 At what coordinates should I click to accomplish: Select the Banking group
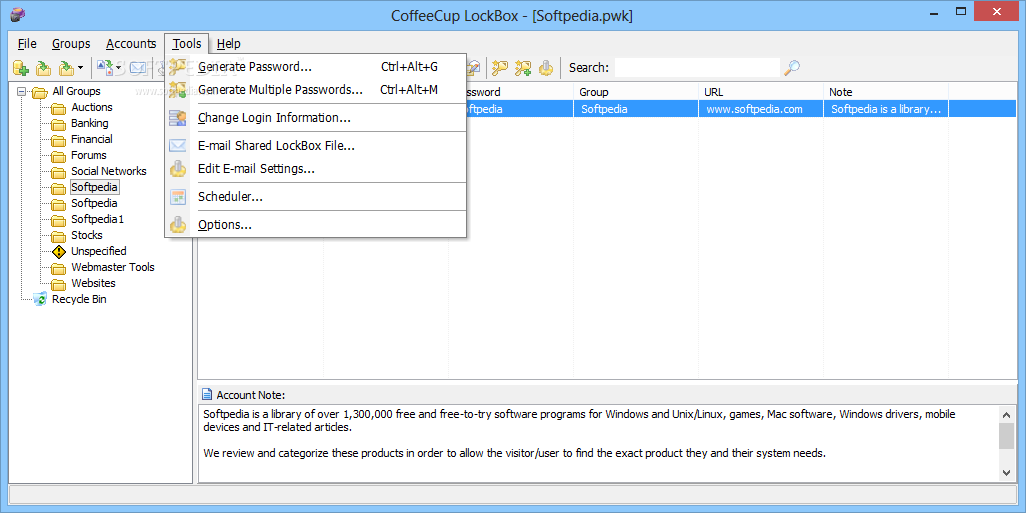tap(90, 123)
